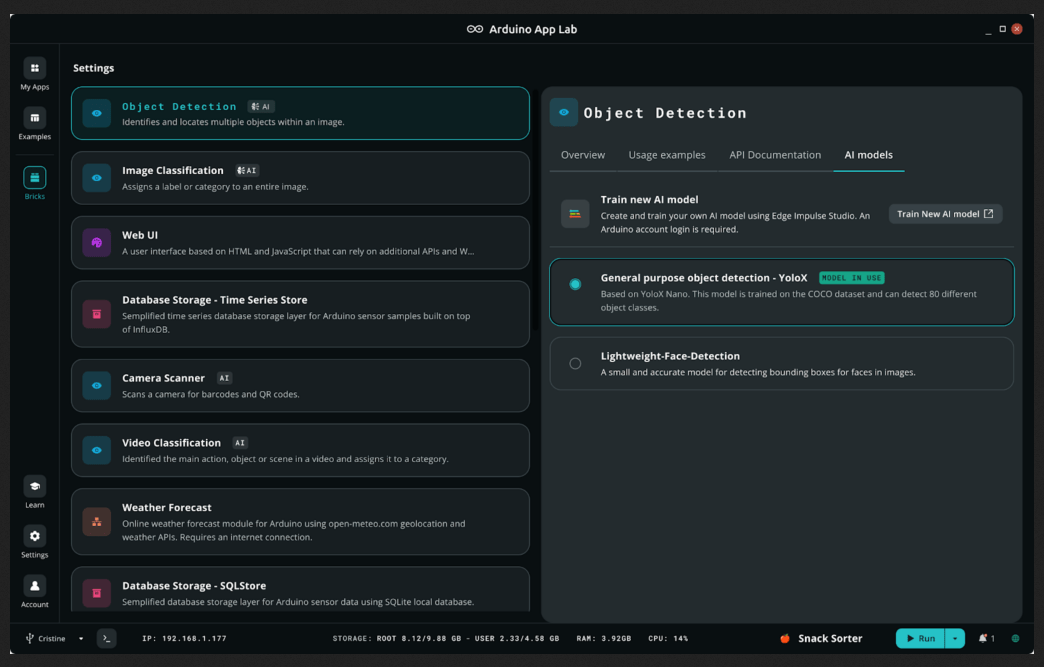Open the Learn section icon
The height and width of the screenshot is (667, 1044).
click(34, 487)
